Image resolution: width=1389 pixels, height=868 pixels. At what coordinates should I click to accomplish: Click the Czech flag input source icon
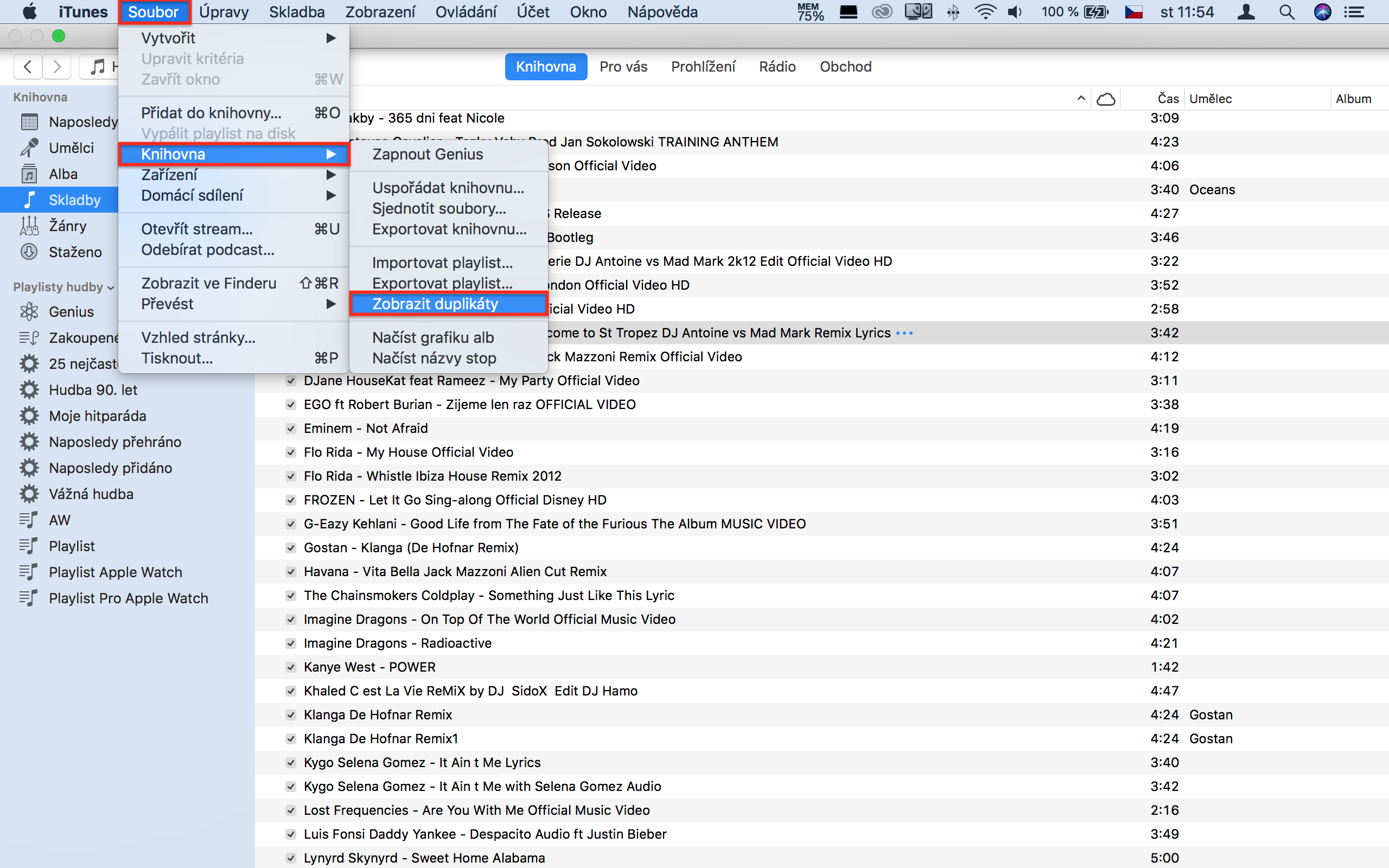point(1133,12)
